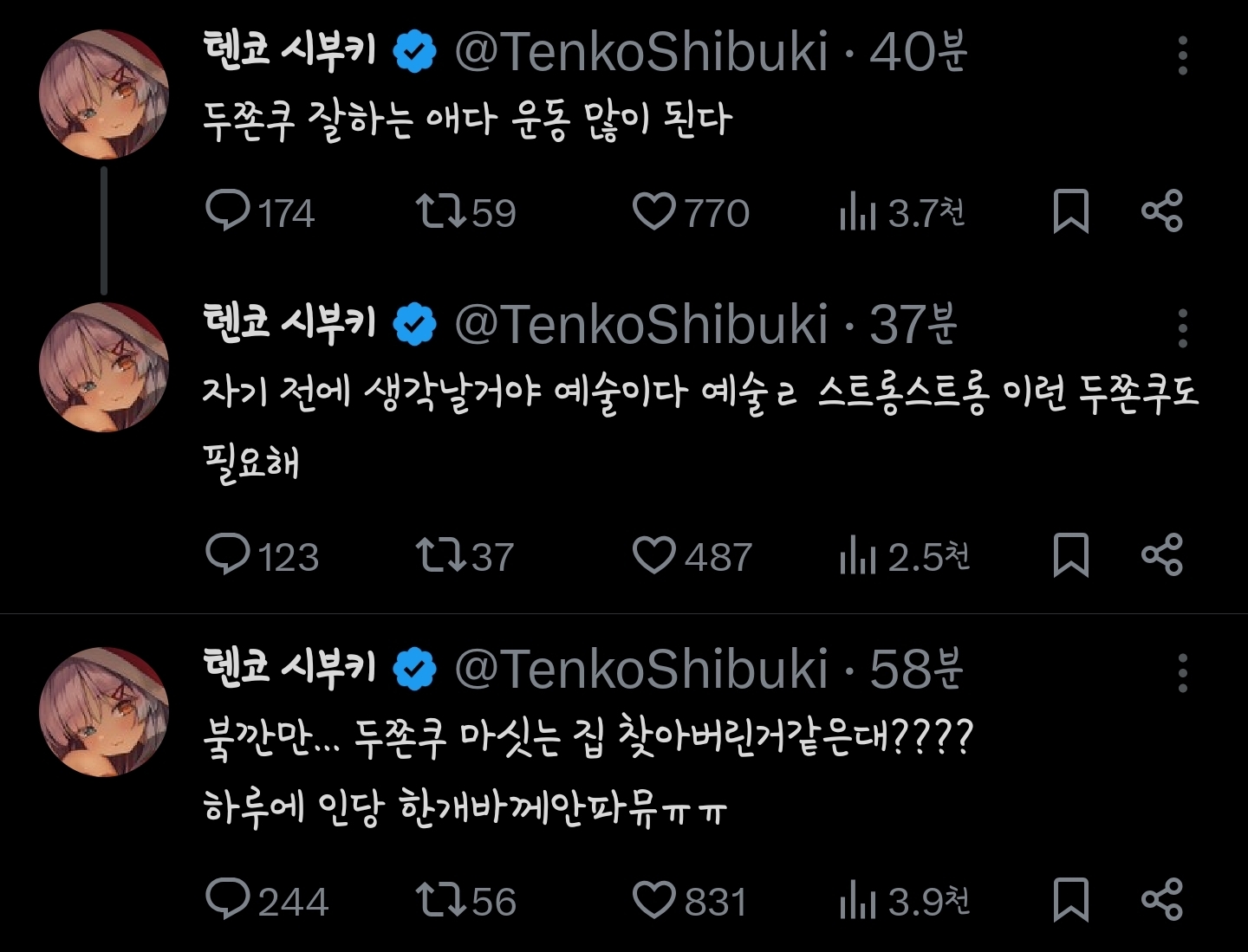Bookmark the 58분 tweet
Viewport: 1248px width, 952px height.
click(1070, 899)
